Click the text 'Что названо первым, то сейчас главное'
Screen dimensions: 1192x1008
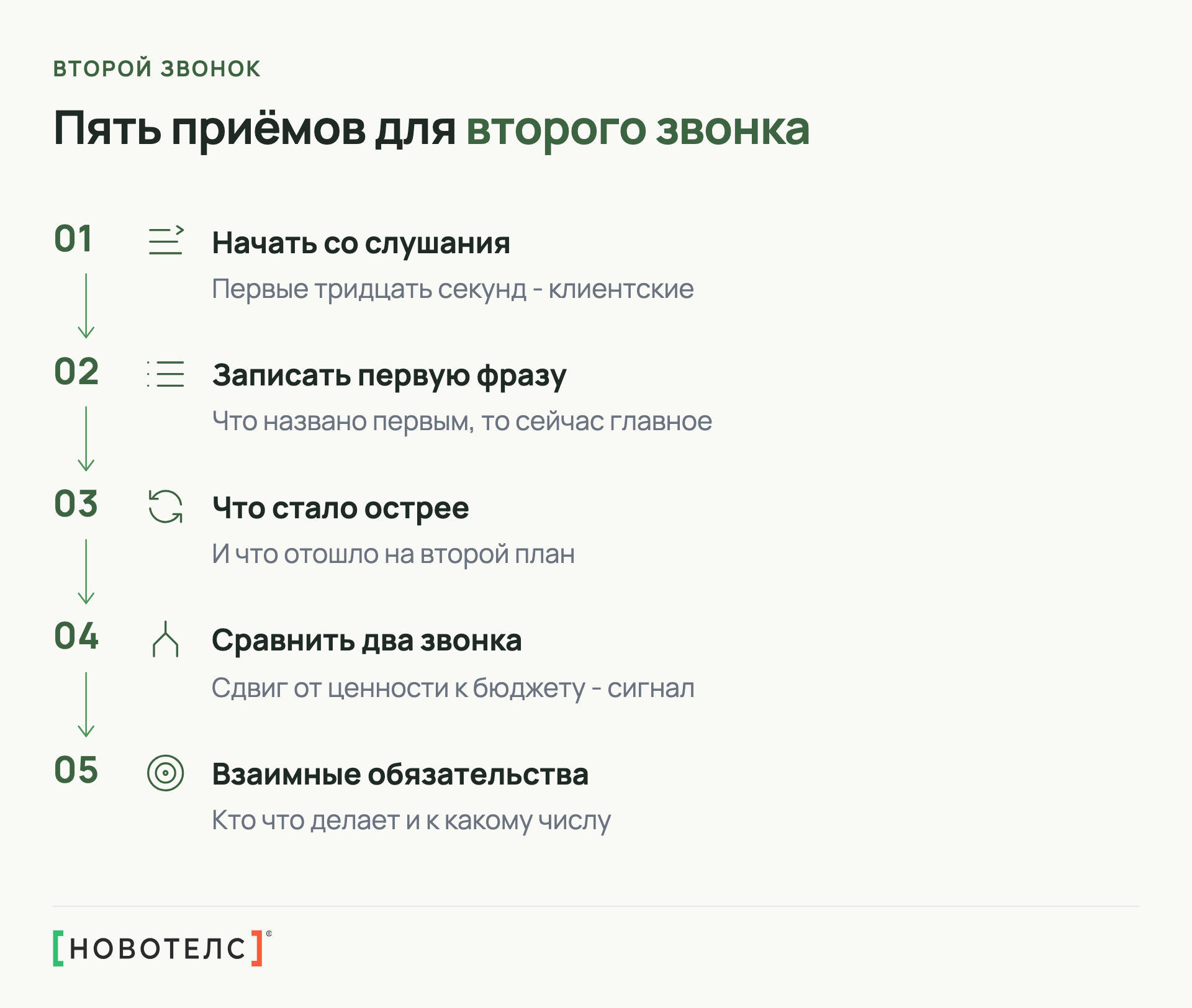click(462, 421)
